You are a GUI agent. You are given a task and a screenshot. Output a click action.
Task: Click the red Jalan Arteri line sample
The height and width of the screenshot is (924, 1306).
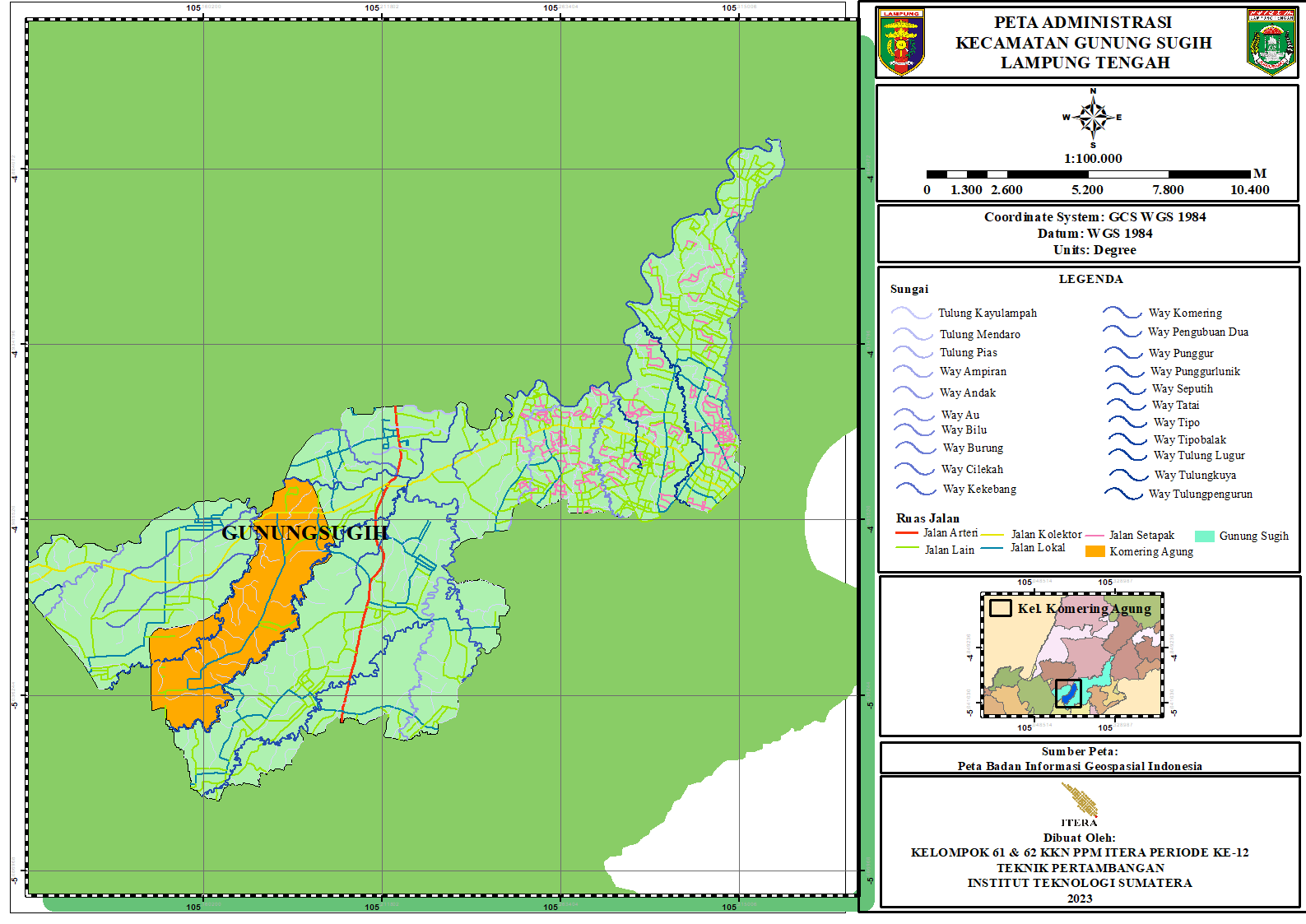(907, 533)
